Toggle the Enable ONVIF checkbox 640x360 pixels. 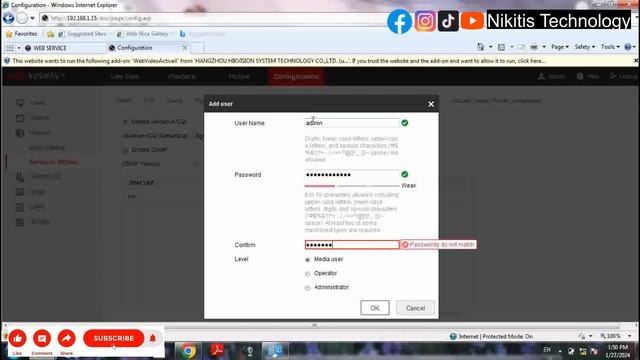(x=125, y=150)
